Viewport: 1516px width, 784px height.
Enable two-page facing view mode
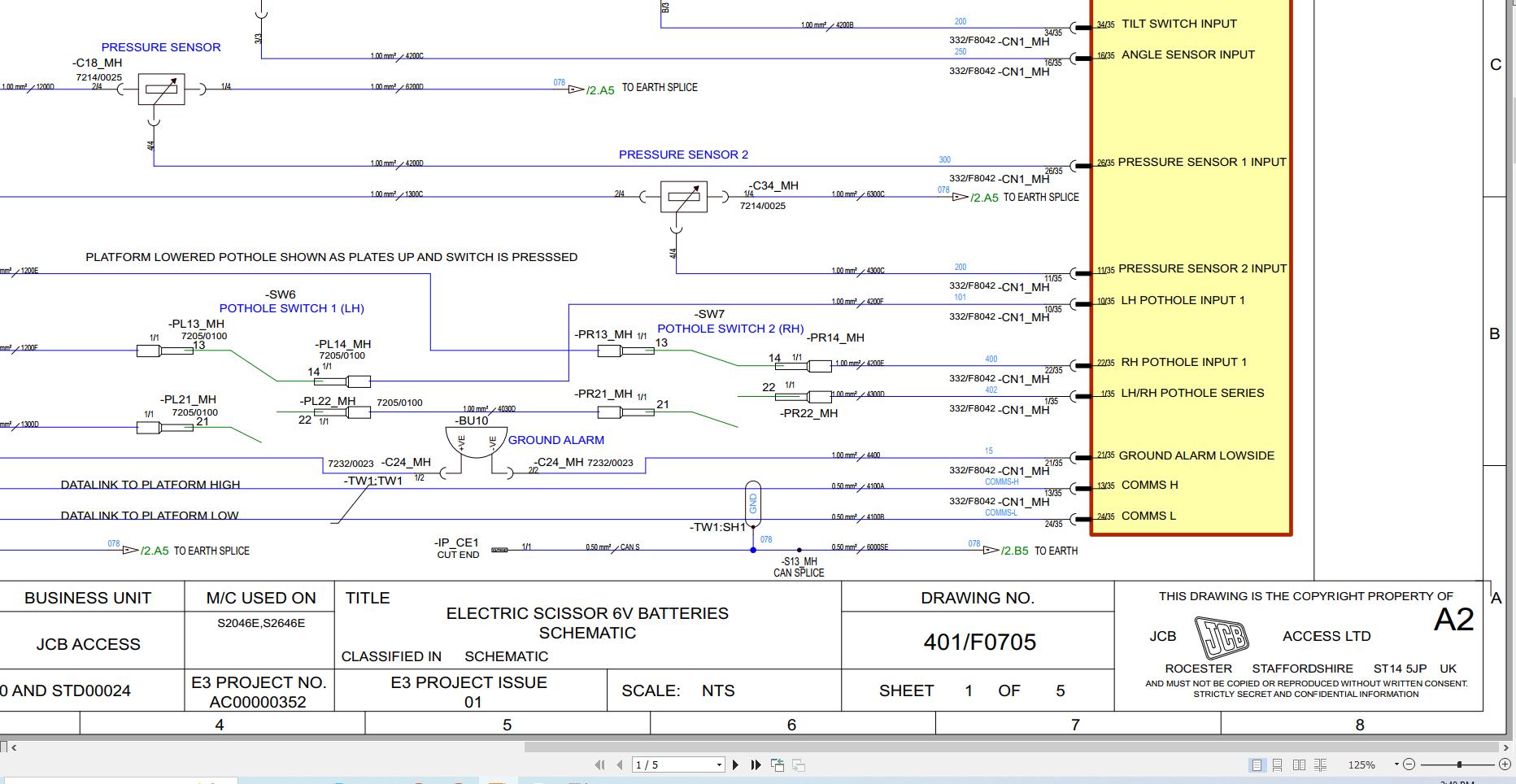point(1299,764)
